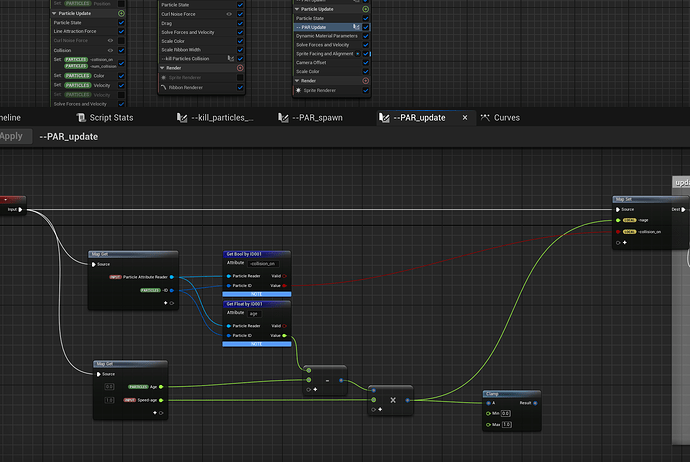Close the --PAR_update tab

(x=465, y=117)
